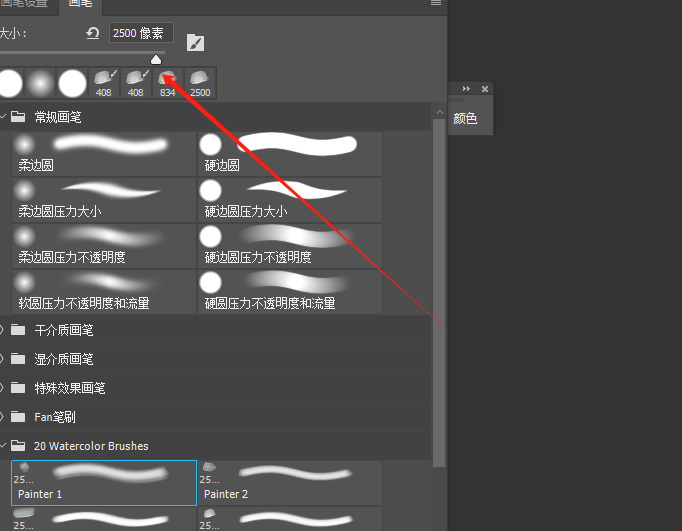Click the 20 Watercolor Brushes folder icon

tap(18, 445)
